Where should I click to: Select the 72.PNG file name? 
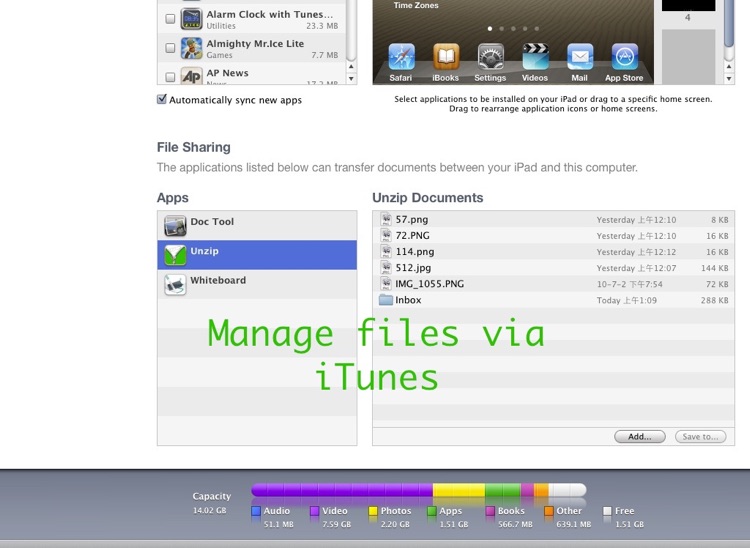pyautogui.click(x=412, y=236)
